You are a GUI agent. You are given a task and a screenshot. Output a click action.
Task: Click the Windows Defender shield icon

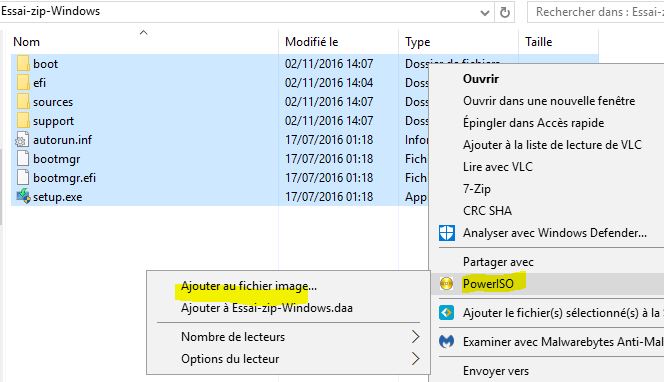[x=447, y=233]
